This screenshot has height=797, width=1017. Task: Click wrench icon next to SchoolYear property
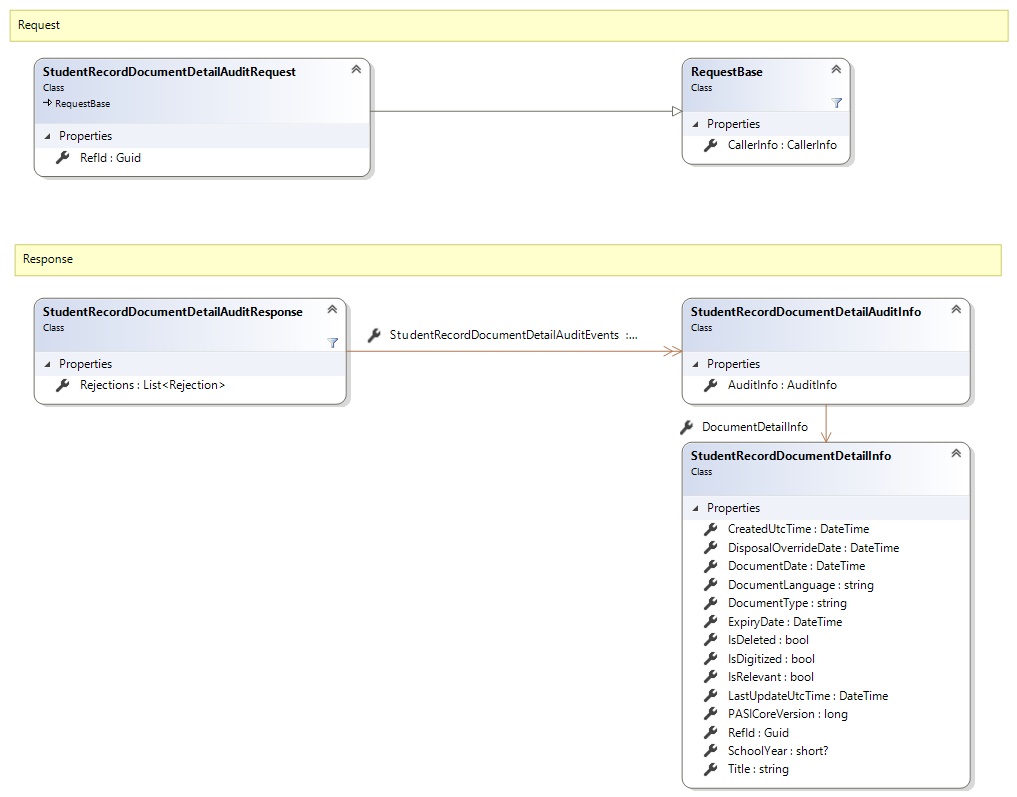point(711,751)
